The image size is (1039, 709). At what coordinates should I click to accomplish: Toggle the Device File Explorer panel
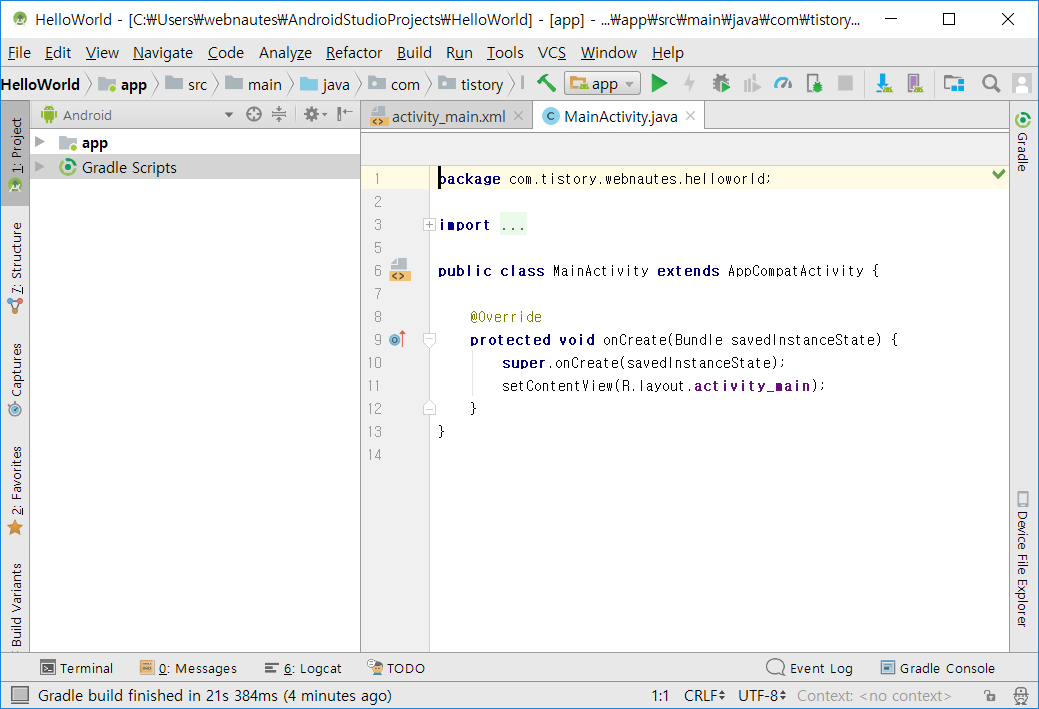(1022, 559)
